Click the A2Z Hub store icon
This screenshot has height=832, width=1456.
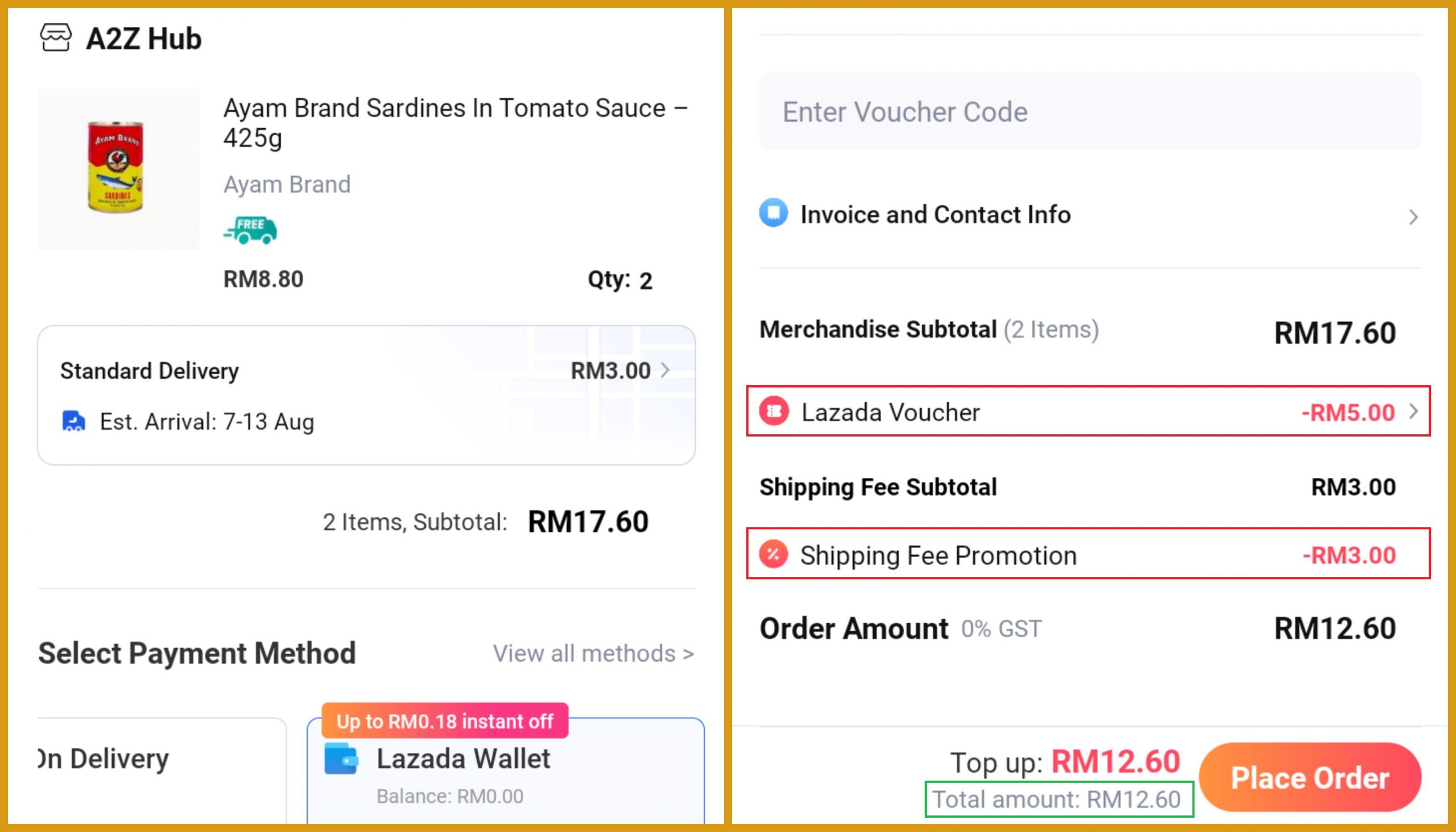(55, 38)
